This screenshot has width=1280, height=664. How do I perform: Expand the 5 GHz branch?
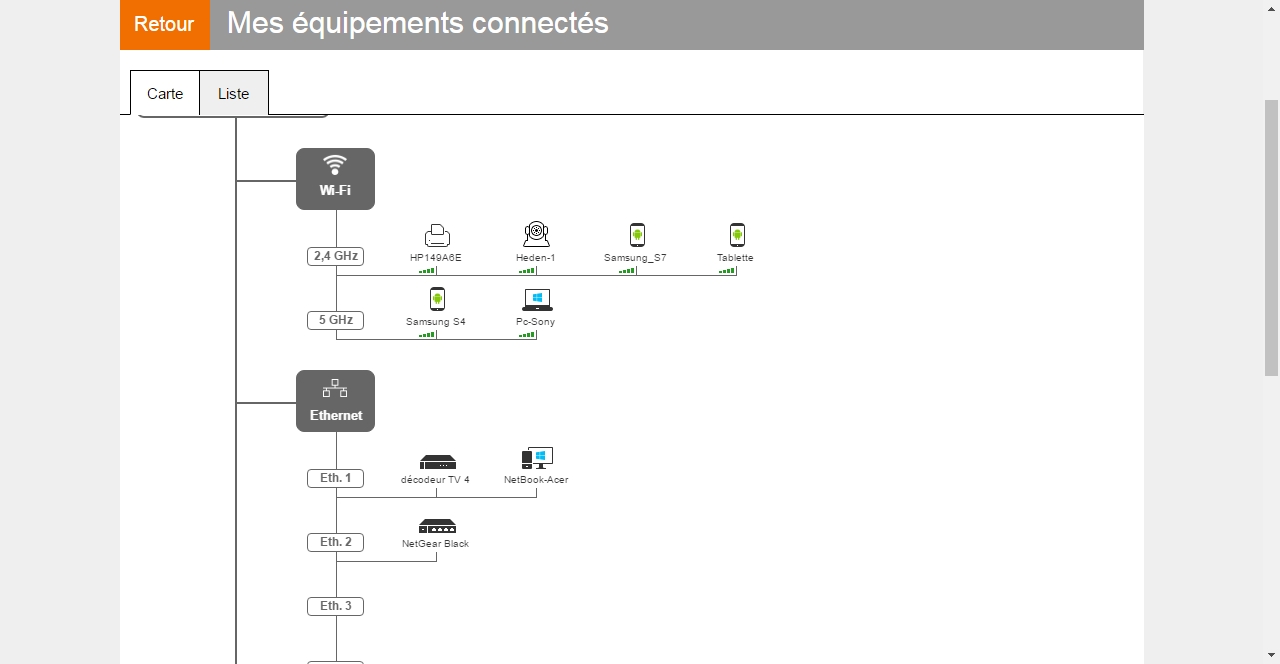(335, 320)
